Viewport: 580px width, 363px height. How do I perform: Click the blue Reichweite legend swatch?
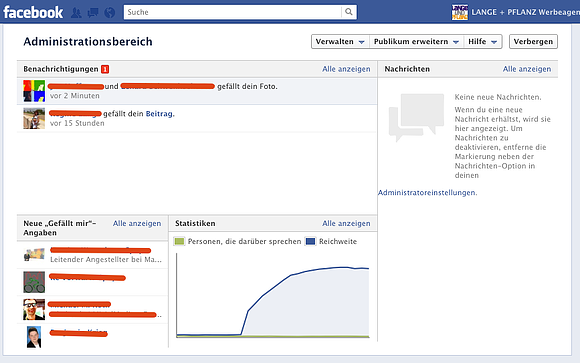tap(310, 242)
